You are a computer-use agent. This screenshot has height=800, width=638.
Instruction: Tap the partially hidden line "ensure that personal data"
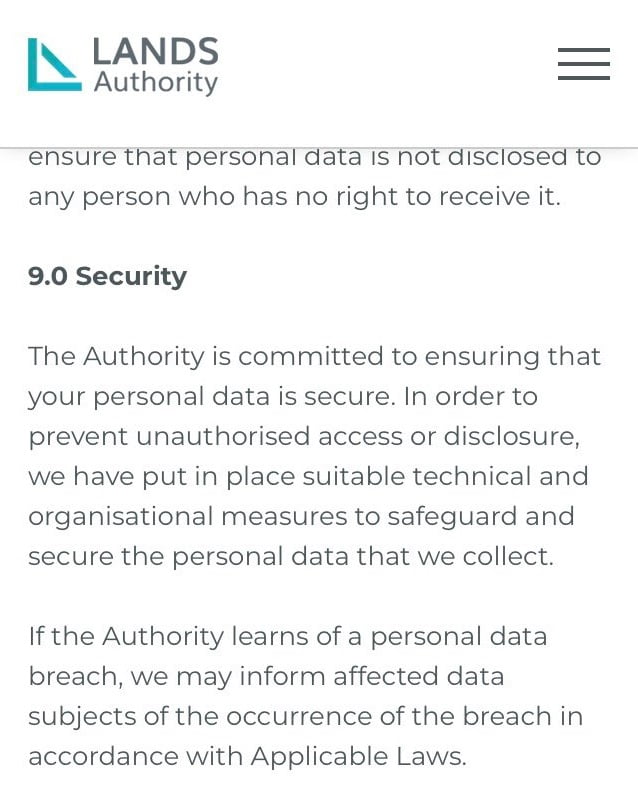[314, 158]
